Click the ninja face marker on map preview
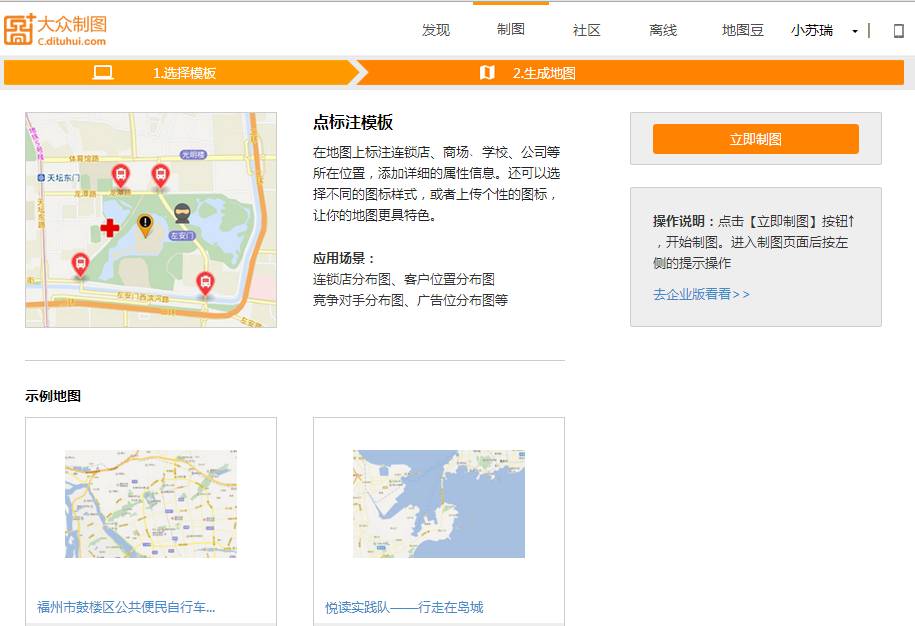 (182, 212)
